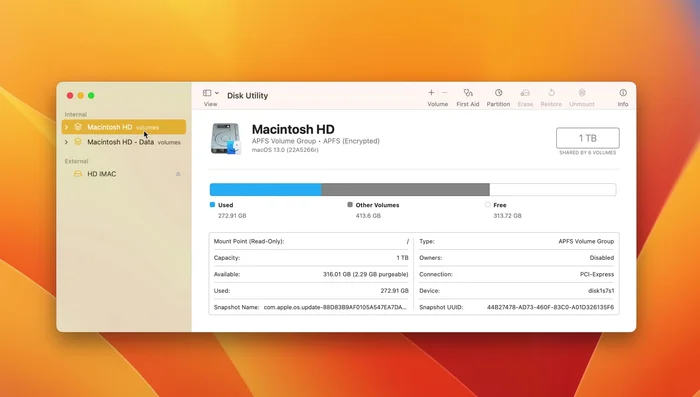Click the Macintosh HD - Data stack icon
This screenshot has height=397, width=700.
pos(78,142)
